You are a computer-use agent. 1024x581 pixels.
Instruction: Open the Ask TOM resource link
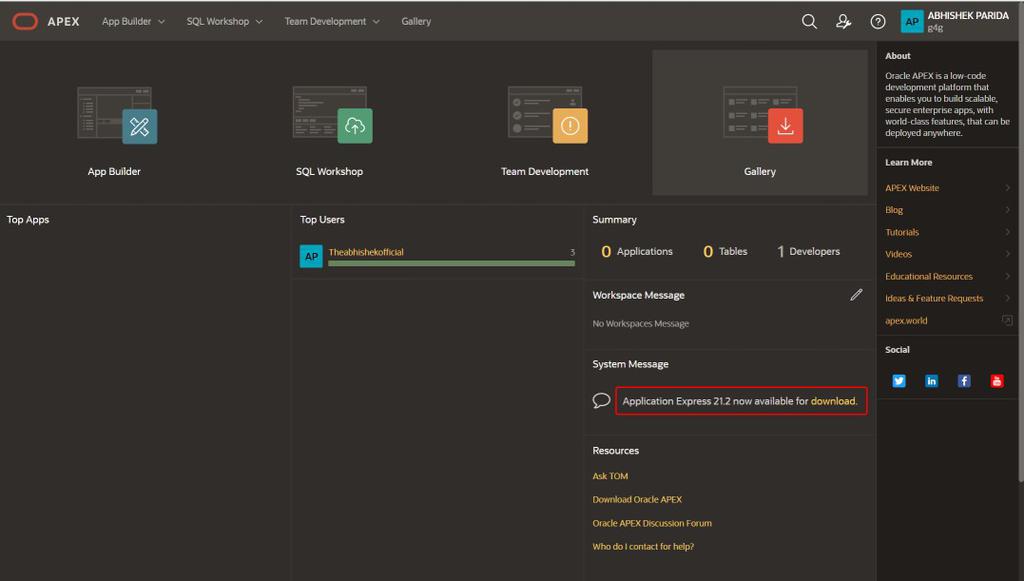(610, 476)
